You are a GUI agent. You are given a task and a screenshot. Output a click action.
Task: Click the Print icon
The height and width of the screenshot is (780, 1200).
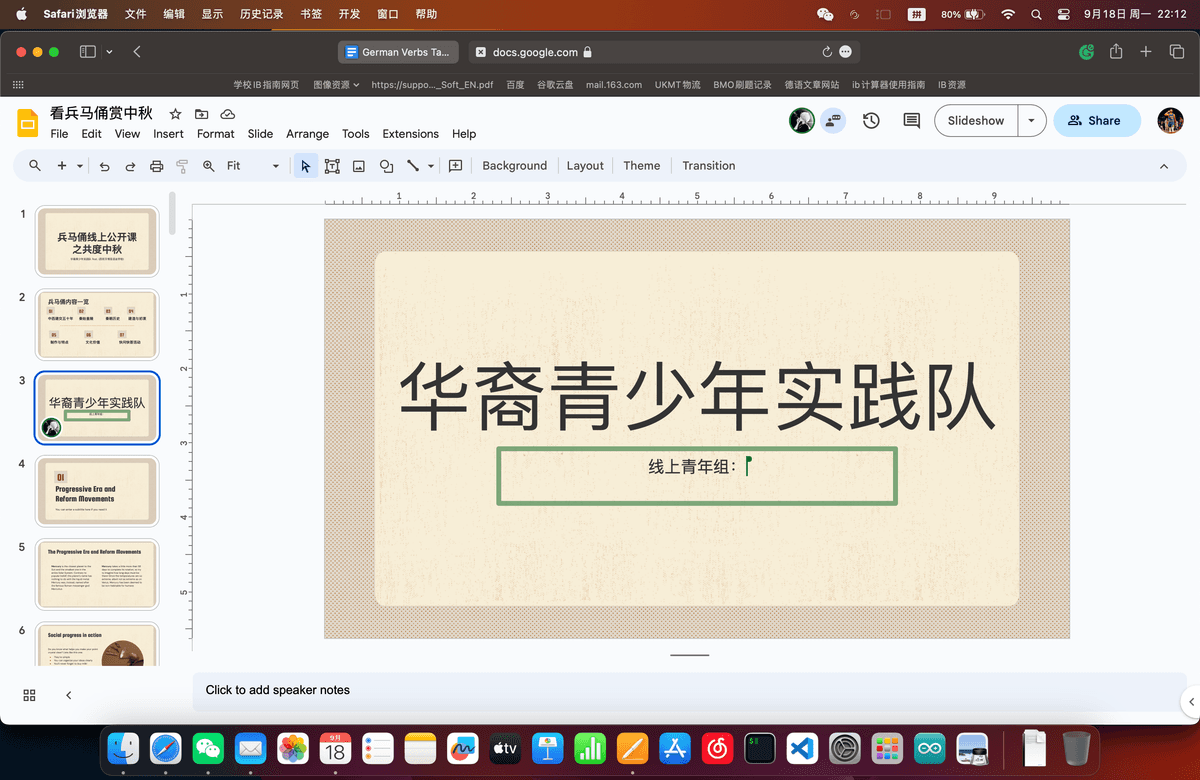coord(156,166)
